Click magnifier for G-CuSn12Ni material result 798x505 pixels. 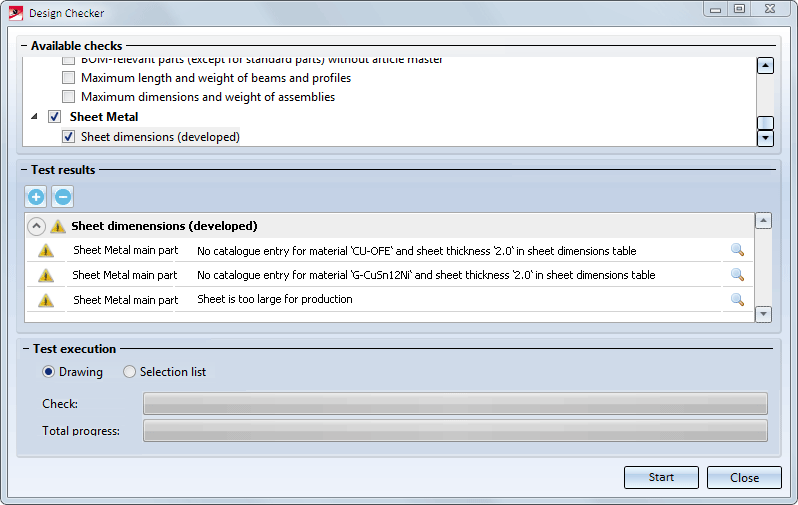(x=737, y=275)
